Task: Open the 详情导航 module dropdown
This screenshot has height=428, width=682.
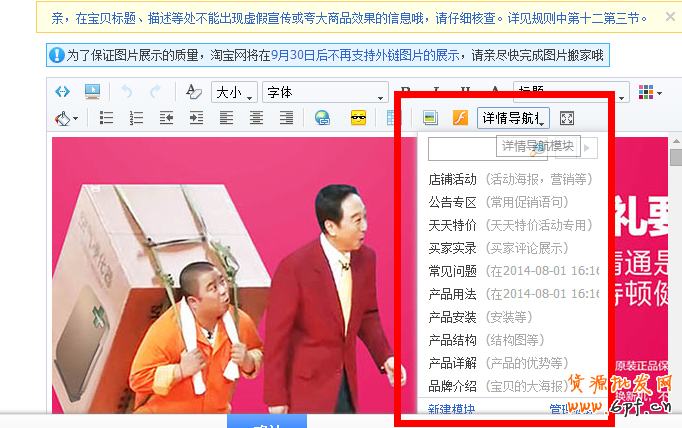Action: coord(513,118)
